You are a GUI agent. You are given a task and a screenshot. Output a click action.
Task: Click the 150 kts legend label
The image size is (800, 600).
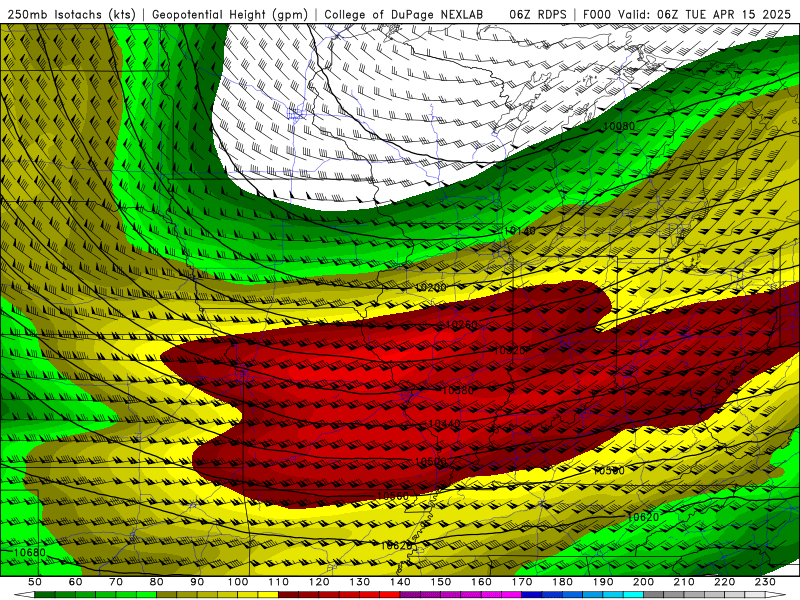point(441,582)
